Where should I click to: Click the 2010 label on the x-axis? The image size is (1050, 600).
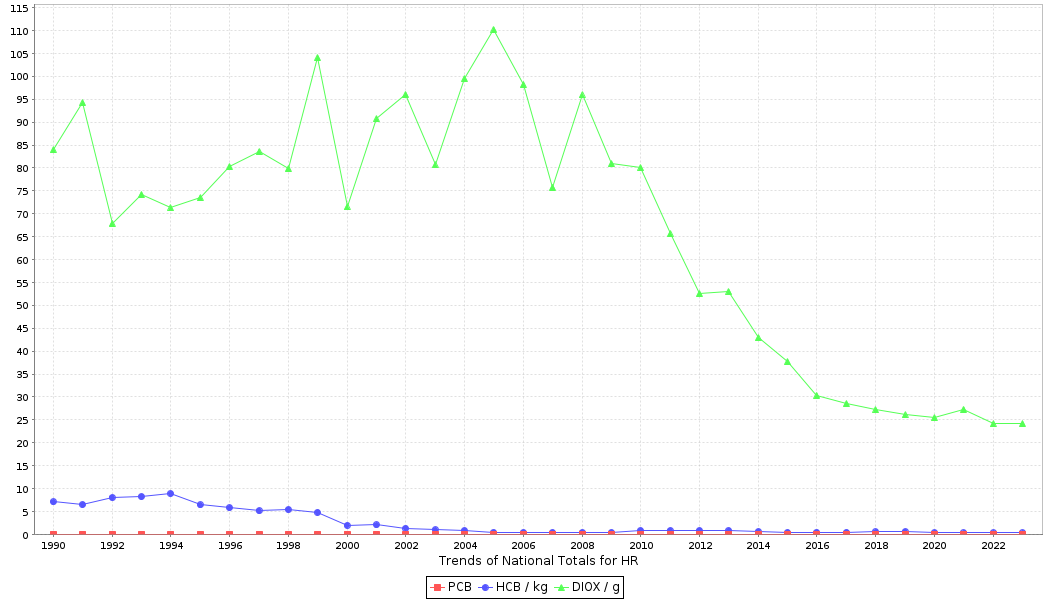[640, 546]
